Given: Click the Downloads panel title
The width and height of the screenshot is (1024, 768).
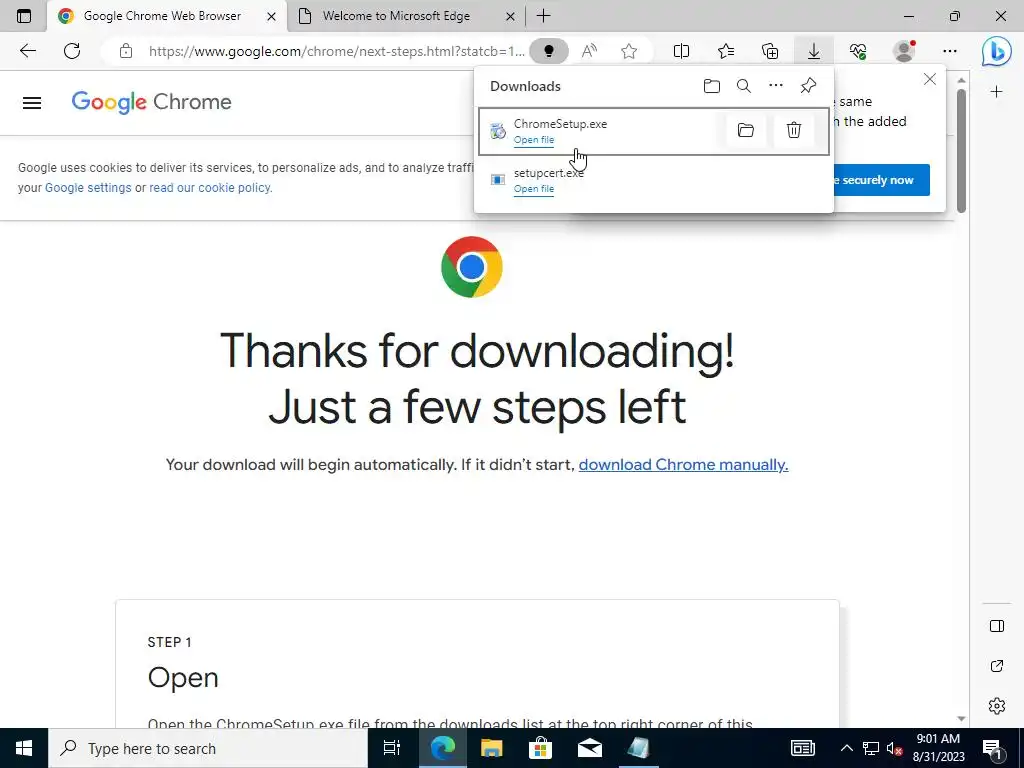Looking at the screenshot, I should click(525, 86).
